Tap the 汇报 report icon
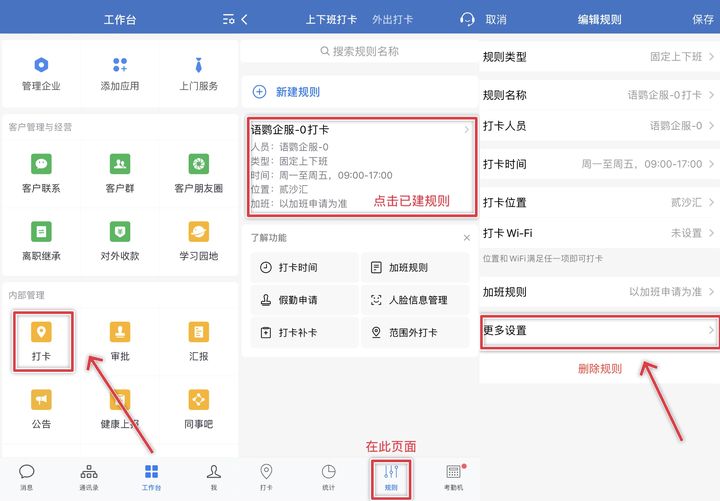Image resolution: width=720 pixels, height=501 pixels. (199, 340)
